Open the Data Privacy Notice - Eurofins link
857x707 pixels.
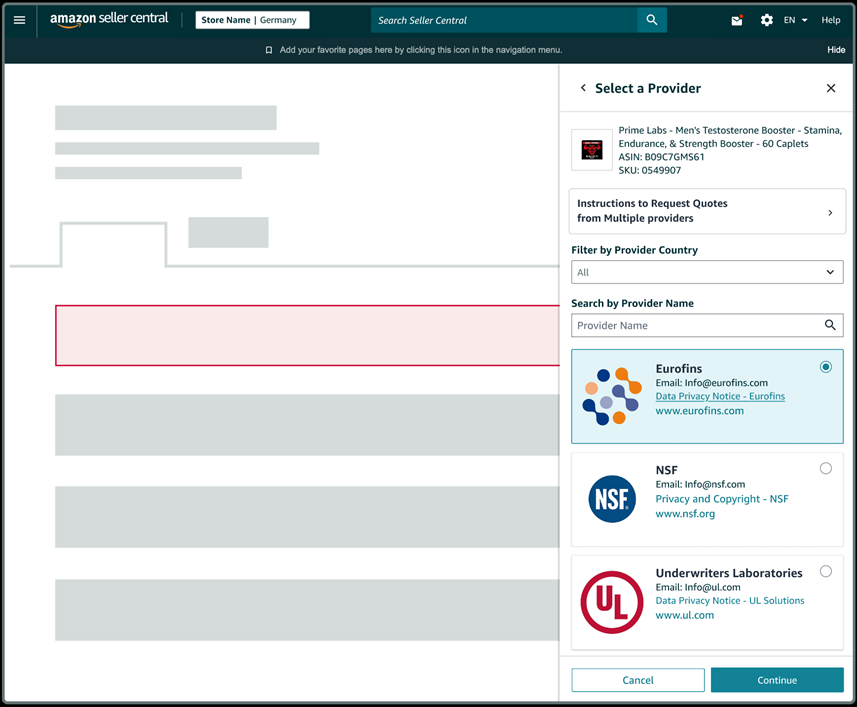pos(720,396)
